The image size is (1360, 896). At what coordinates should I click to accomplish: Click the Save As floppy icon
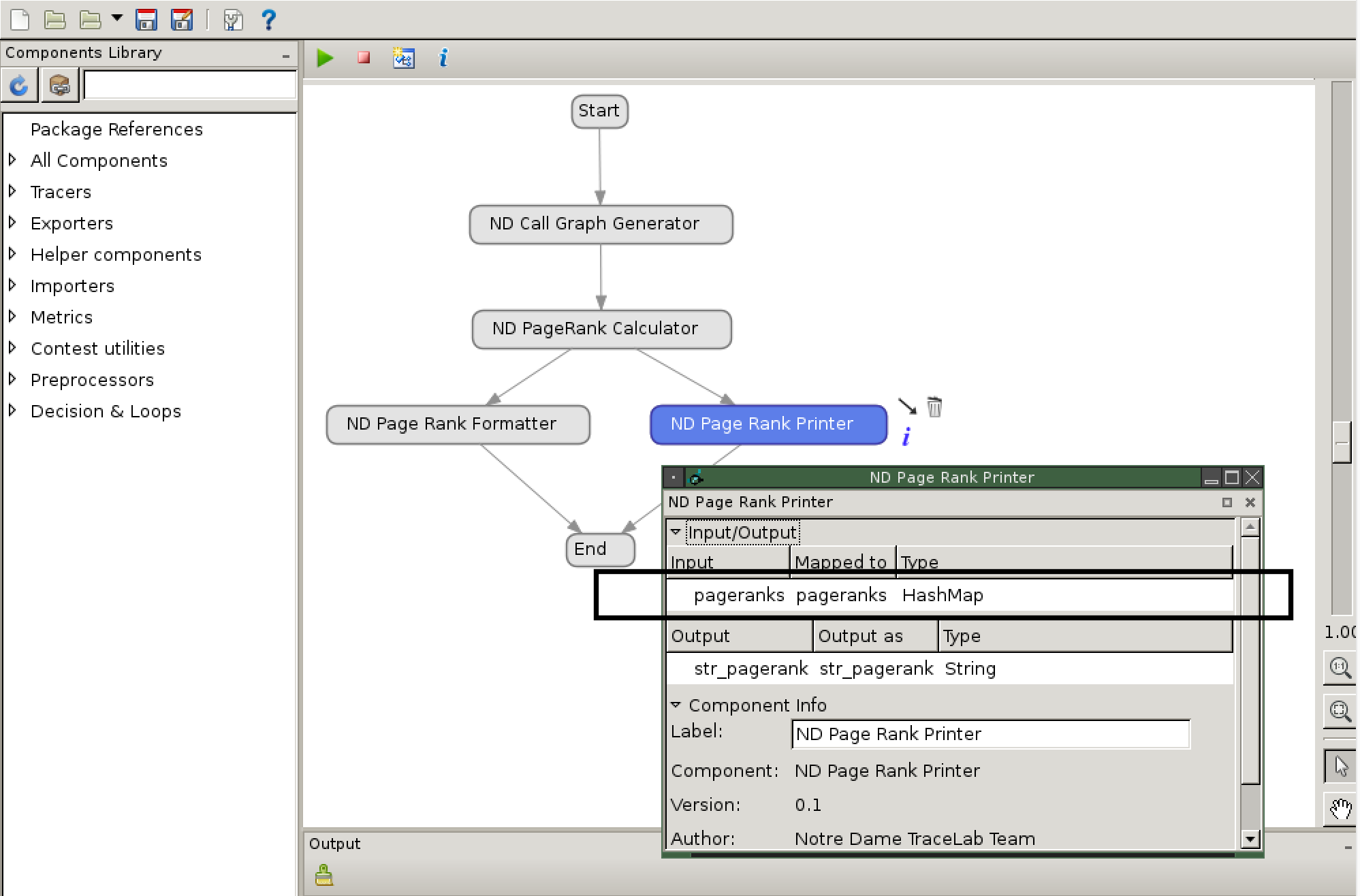tap(182, 20)
